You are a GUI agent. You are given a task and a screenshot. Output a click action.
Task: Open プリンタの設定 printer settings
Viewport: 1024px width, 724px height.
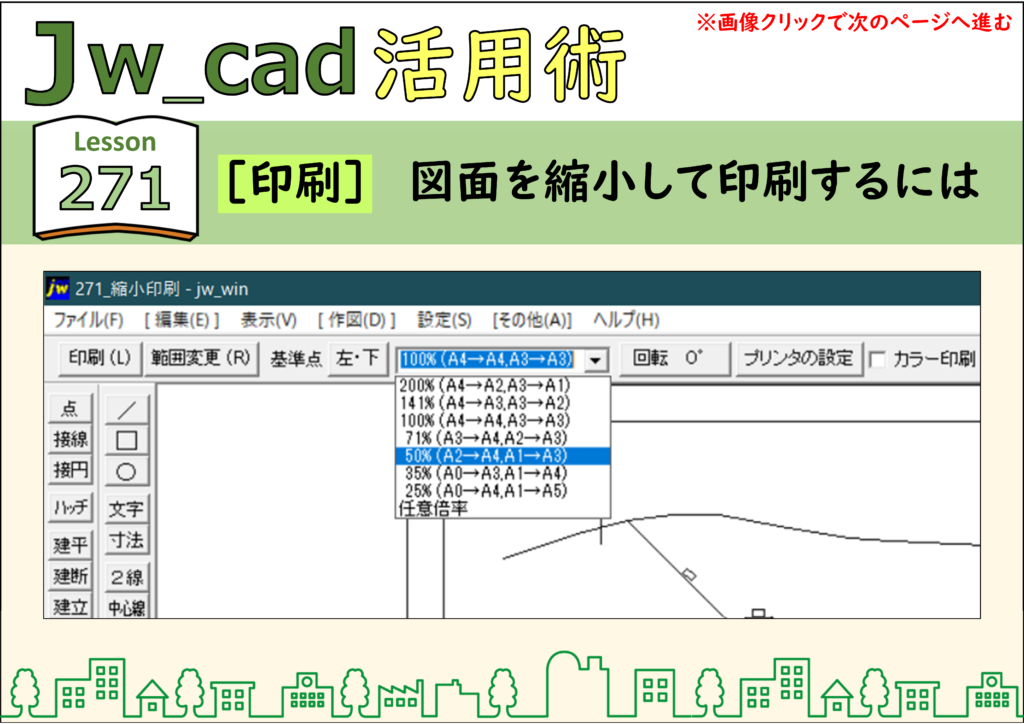pyautogui.click(x=799, y=358)
